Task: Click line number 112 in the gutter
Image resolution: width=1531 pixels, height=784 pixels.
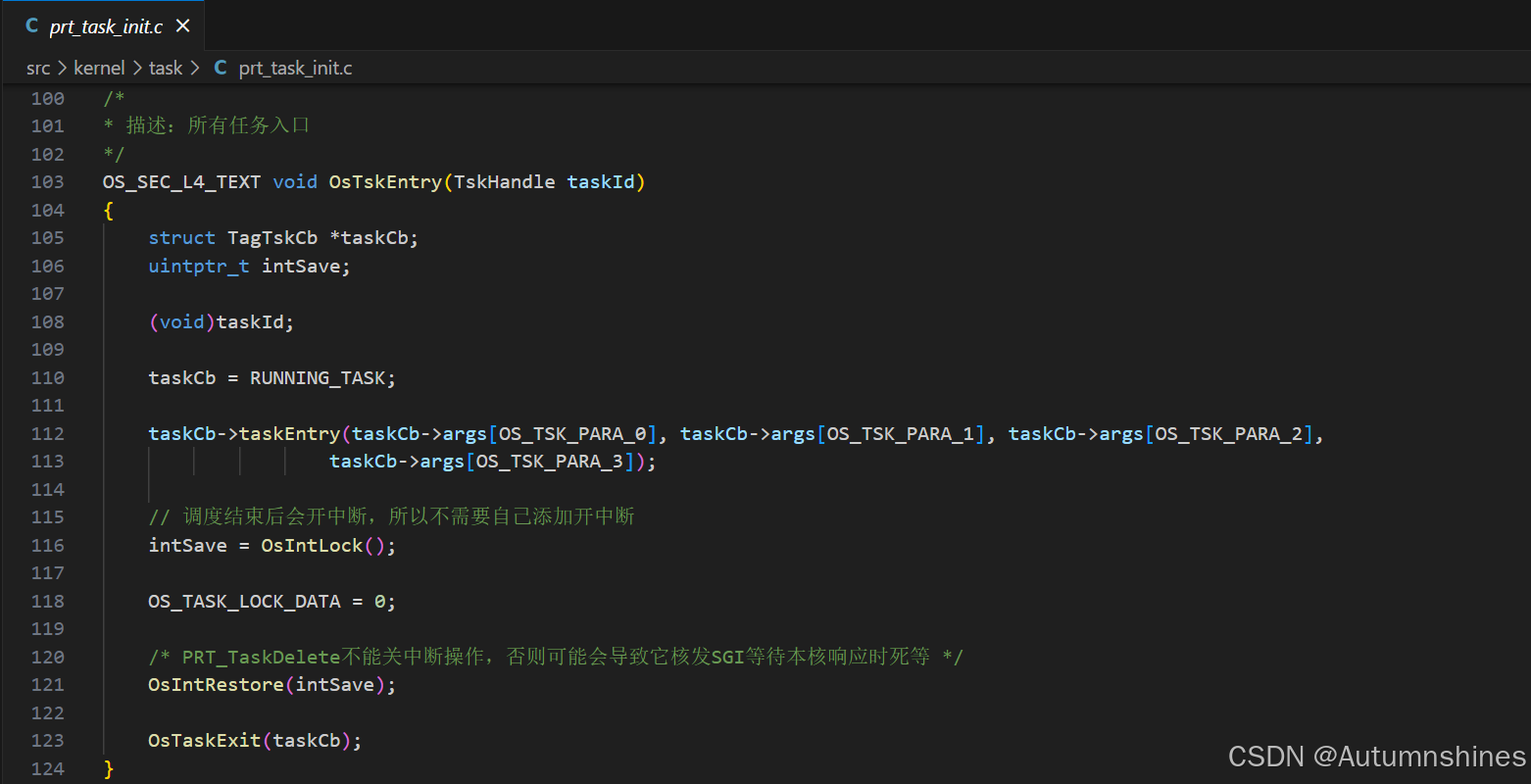Action: click(47, 433)
